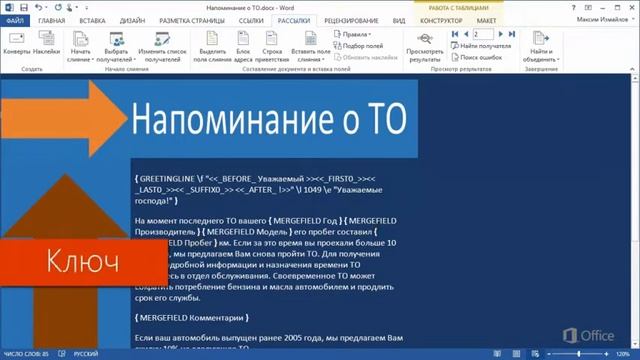Click the GREETINGLINE field code
This screenshot has height=360, width=640.
point(258,190)
